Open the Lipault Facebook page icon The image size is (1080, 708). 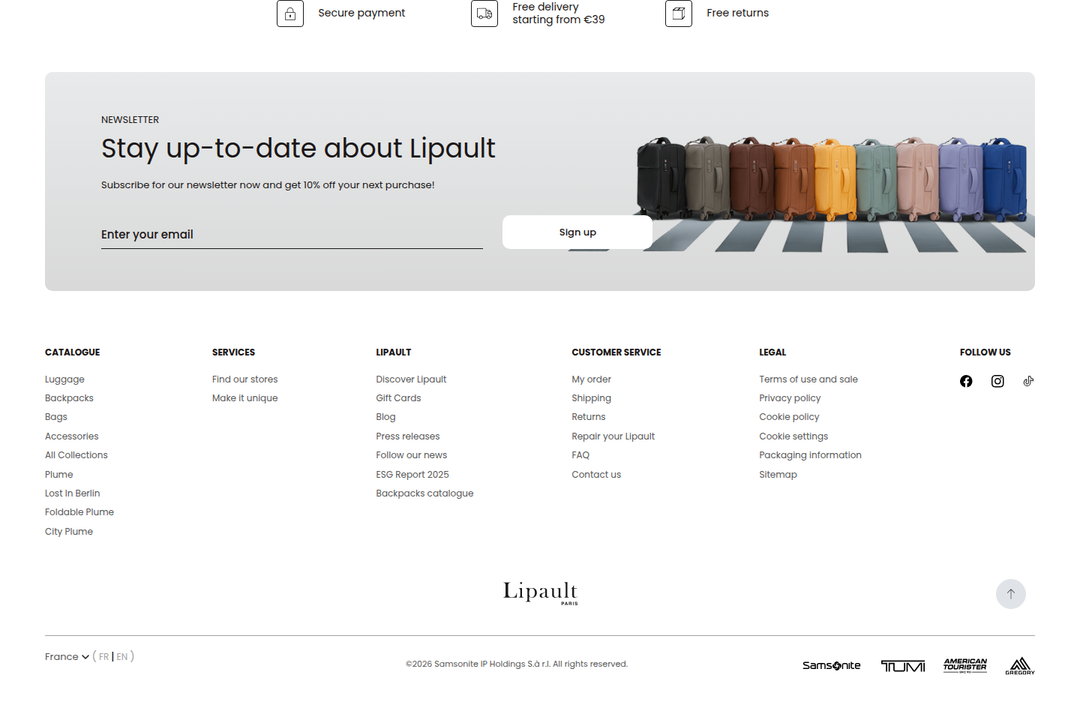[x=966, y=381]
